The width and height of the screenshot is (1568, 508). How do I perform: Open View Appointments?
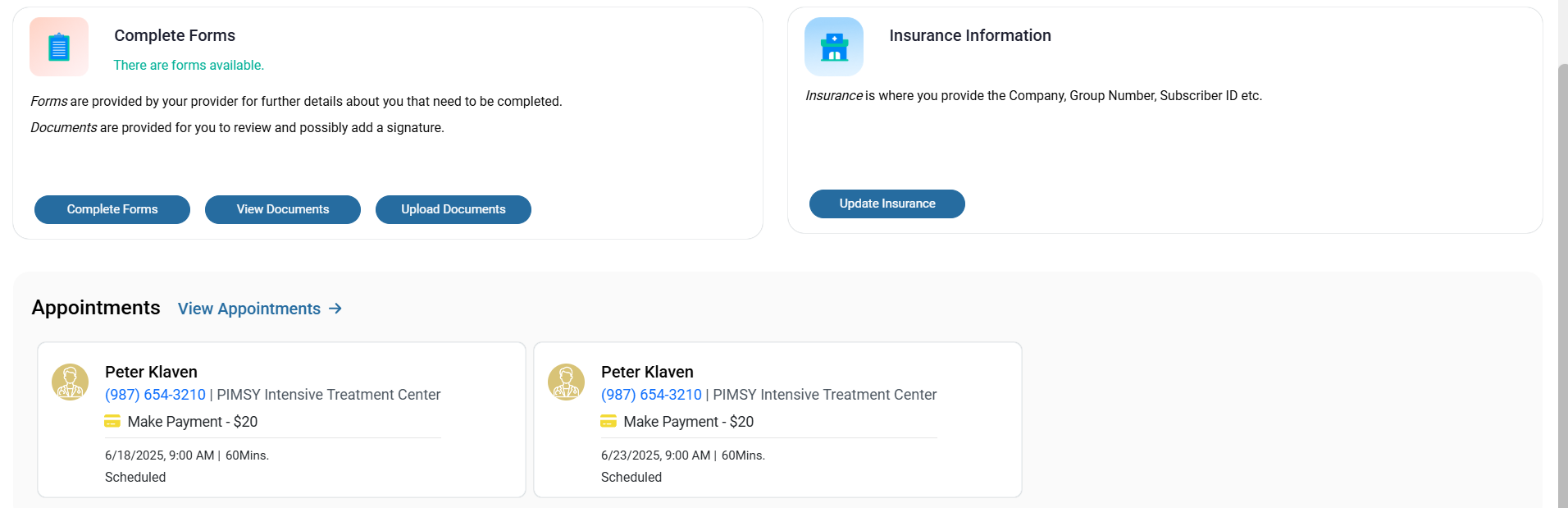pos(248,309)
